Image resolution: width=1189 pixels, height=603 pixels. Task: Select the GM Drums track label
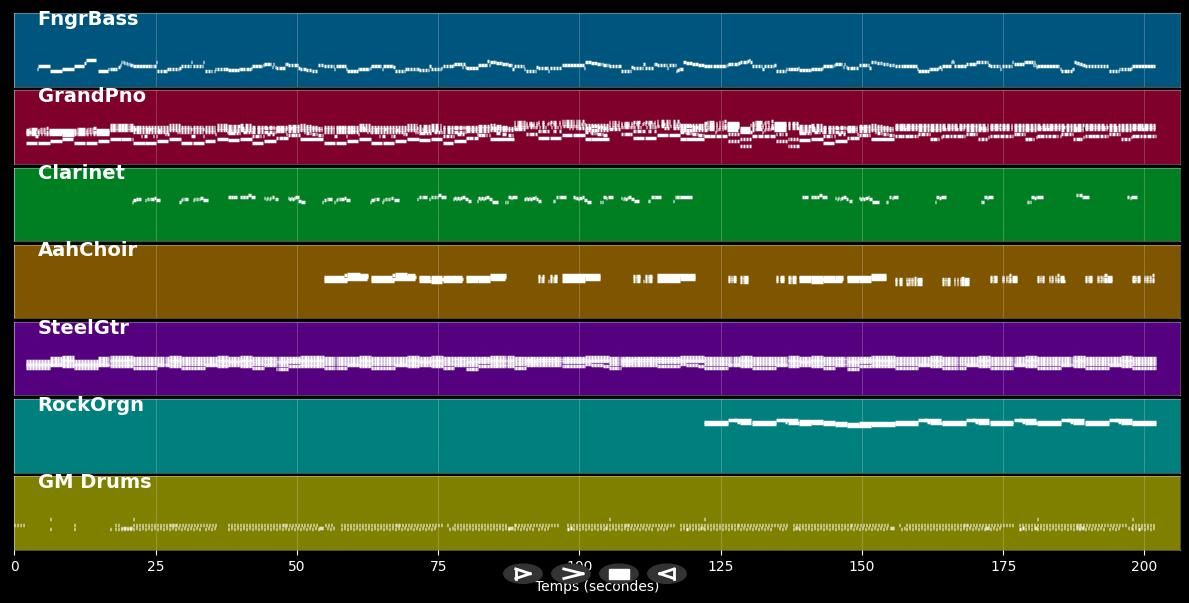95,482
